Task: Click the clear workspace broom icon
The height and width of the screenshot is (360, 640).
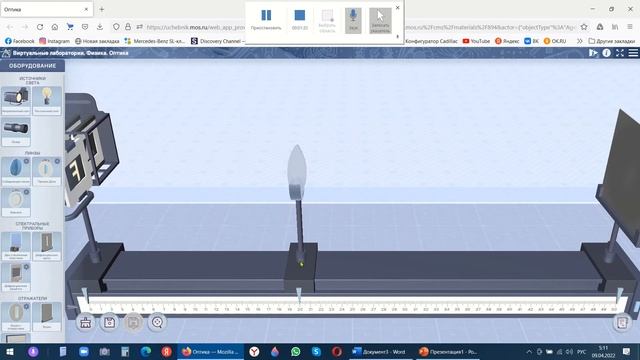Action: point(85,322)
